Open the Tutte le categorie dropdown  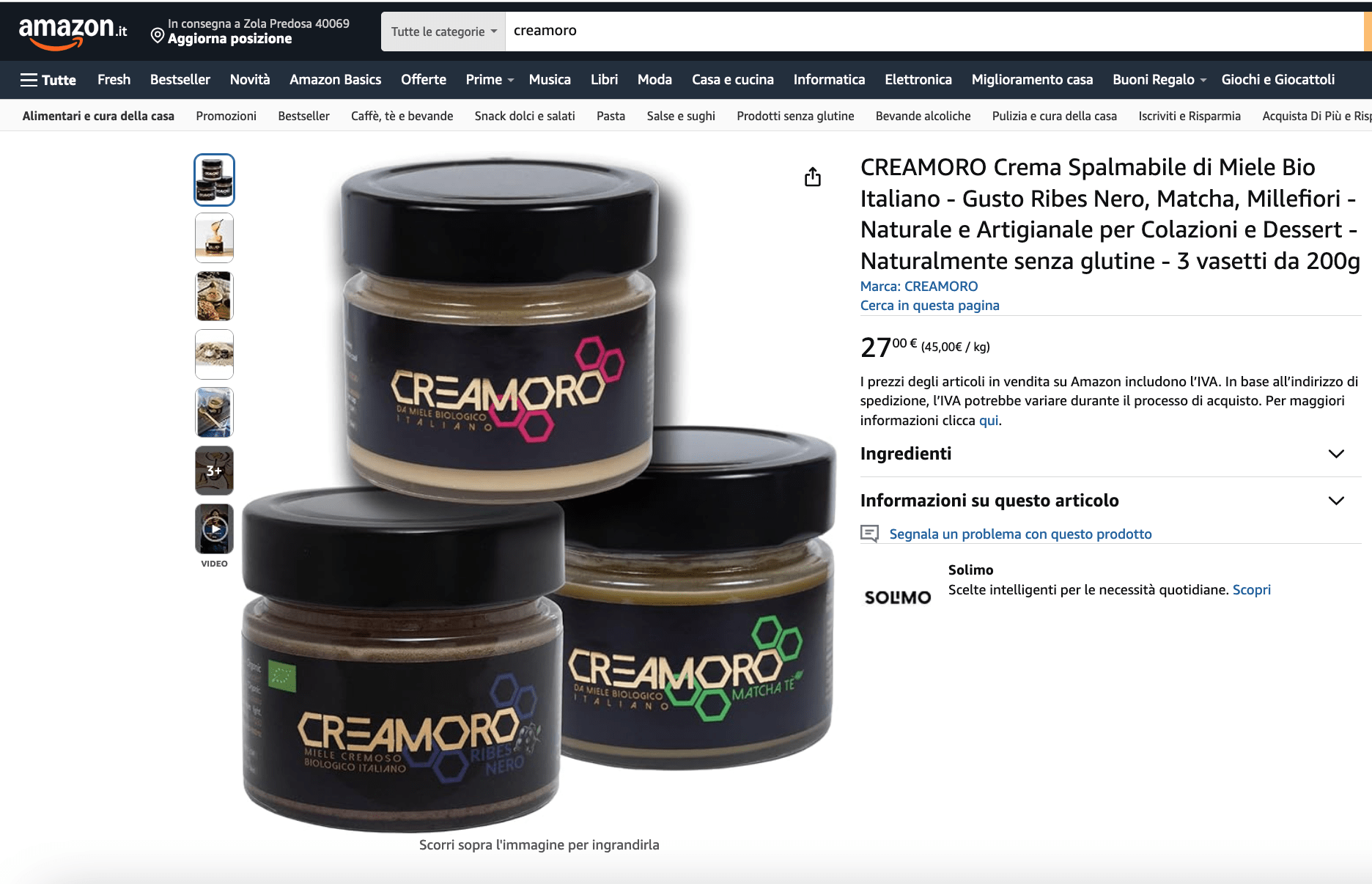tap(443, 32)
